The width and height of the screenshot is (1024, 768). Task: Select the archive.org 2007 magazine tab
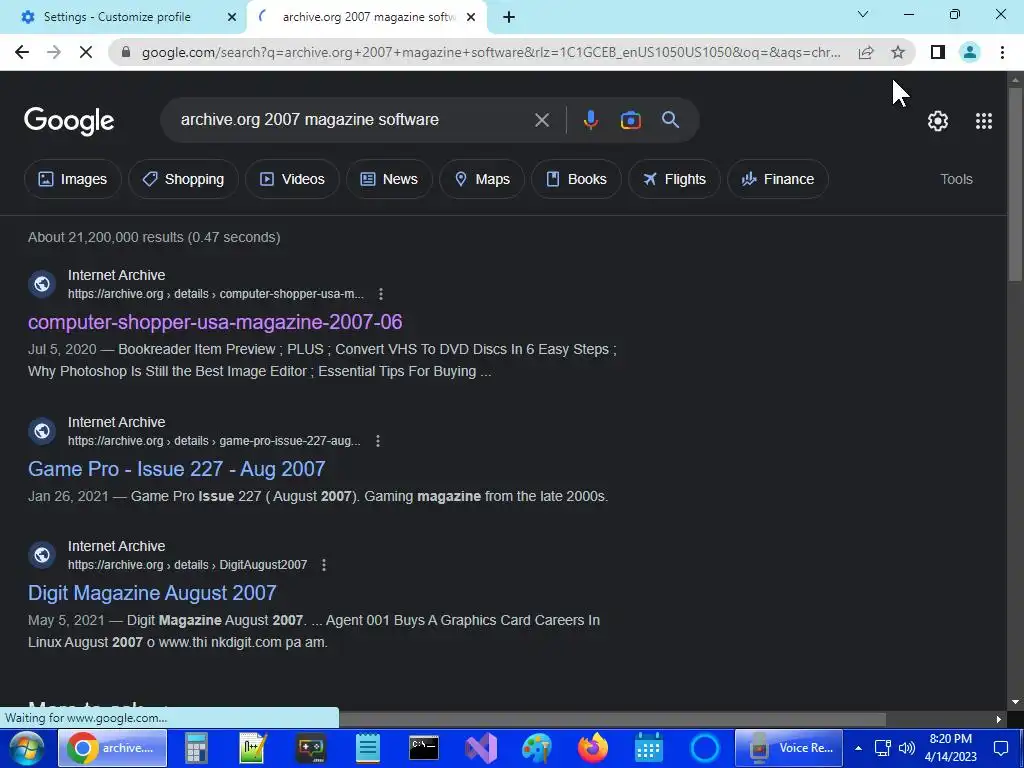pos(369,17)
